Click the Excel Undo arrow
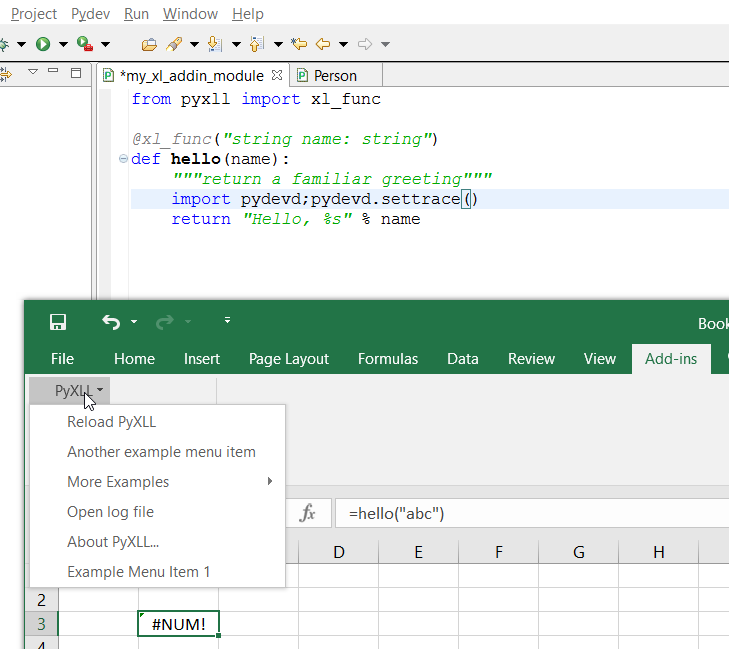The image size is (729, 649). 110,322
